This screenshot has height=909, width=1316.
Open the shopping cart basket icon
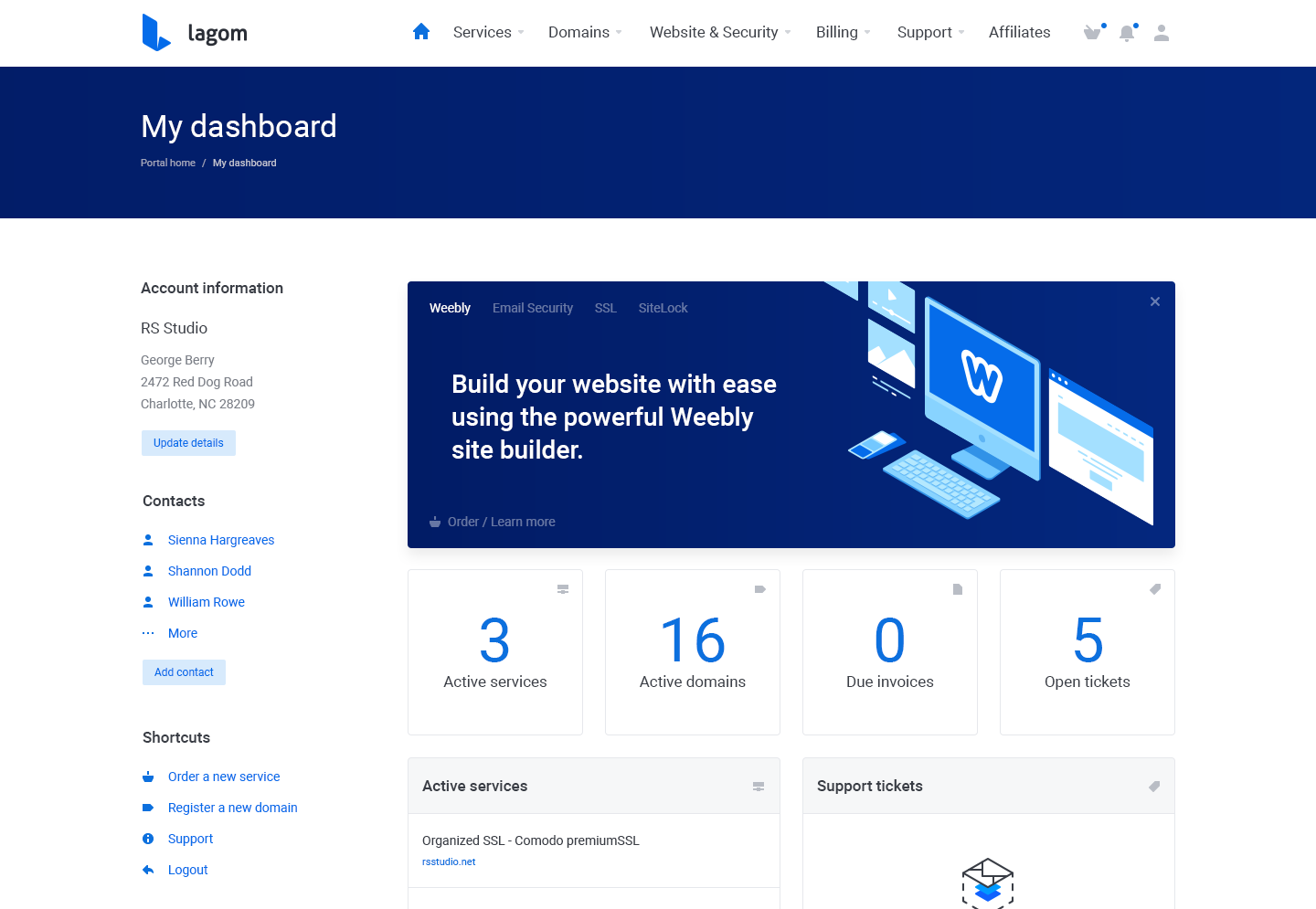click(x=1092, y=33)
